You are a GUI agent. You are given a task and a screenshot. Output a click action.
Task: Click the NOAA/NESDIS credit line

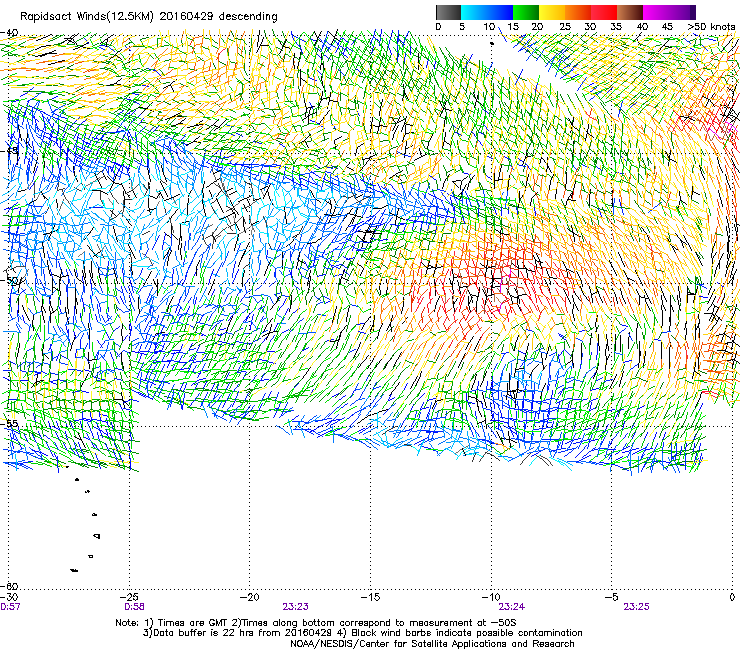click(x=432, y=644)
